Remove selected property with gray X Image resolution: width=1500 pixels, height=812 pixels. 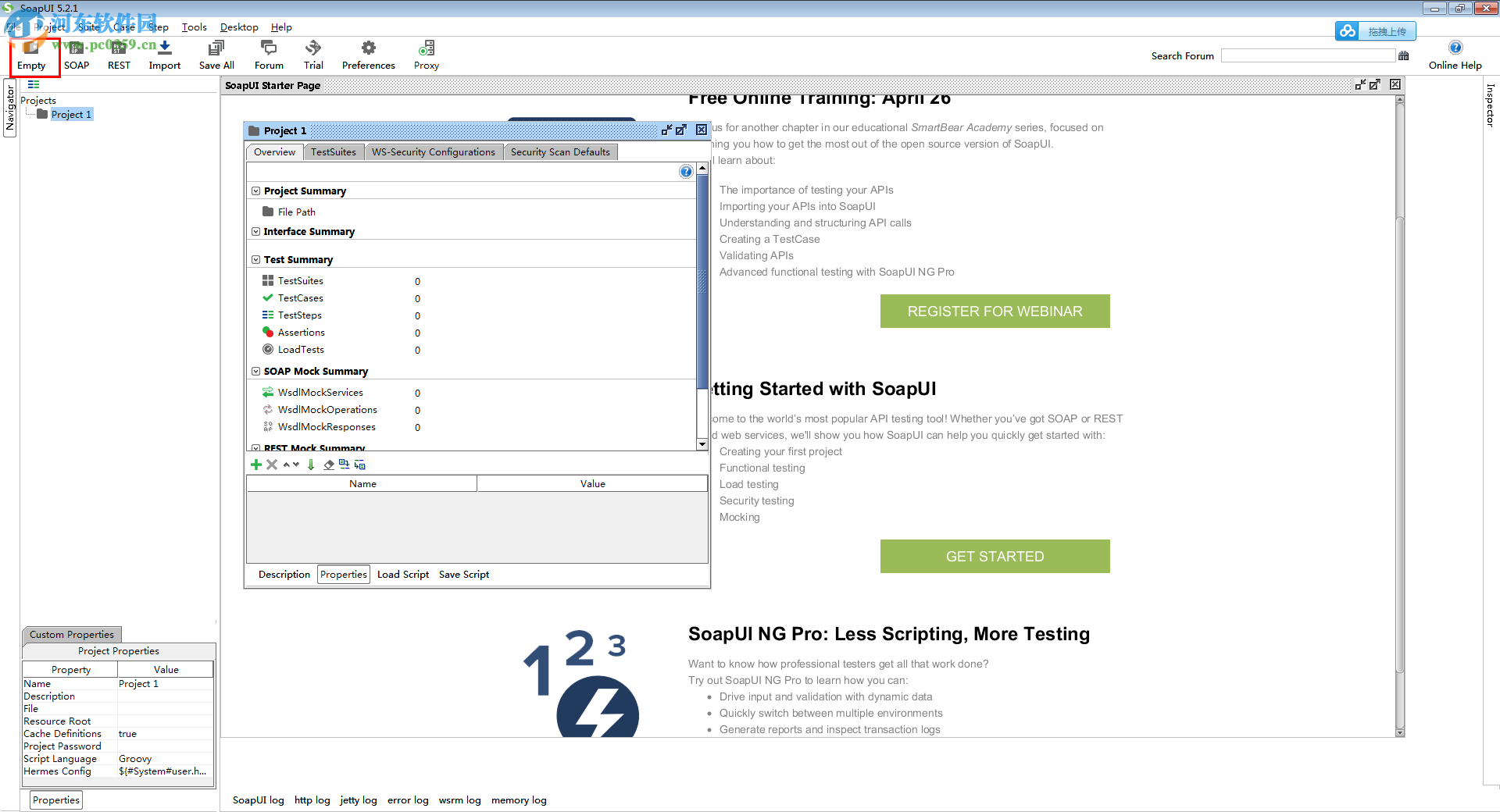(272, 465)
